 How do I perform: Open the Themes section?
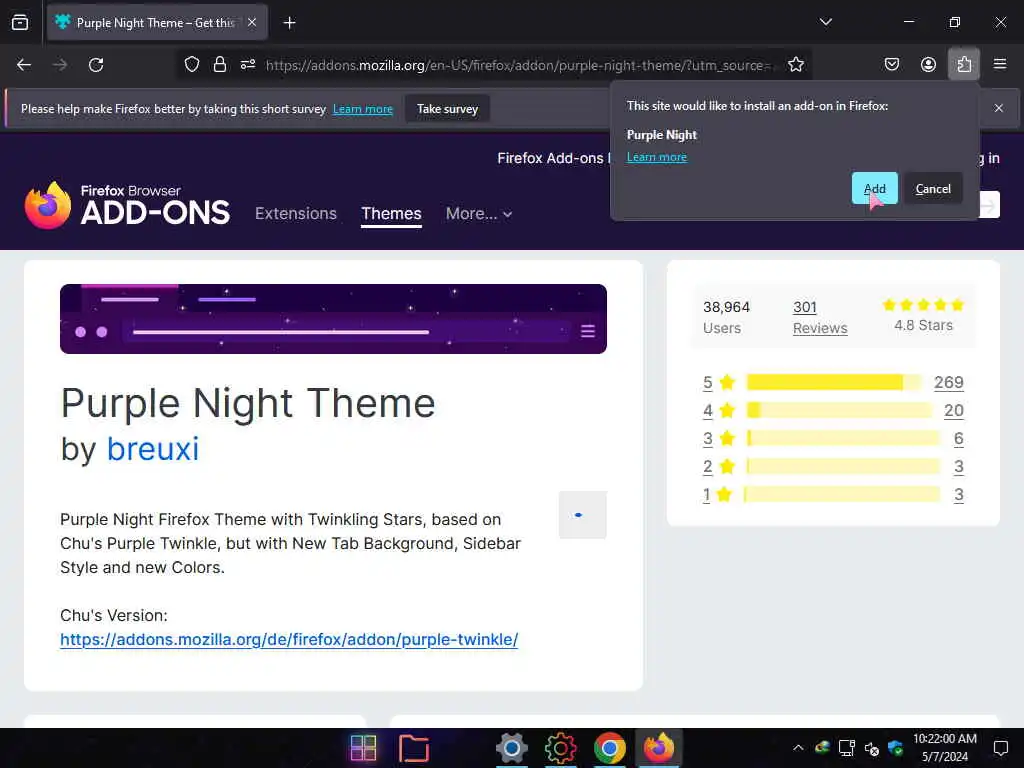pyautogui.click(x=391, y=214)
